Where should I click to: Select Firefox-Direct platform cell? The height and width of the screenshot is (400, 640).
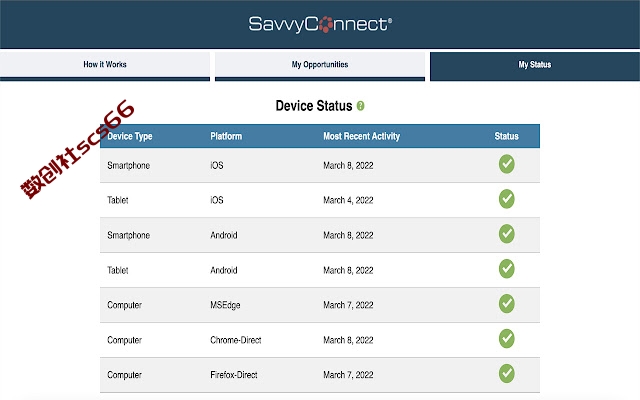click(234, 375)
